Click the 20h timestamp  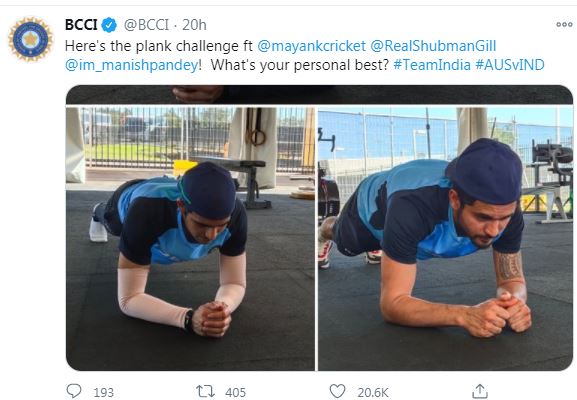(x=194, y=25)
